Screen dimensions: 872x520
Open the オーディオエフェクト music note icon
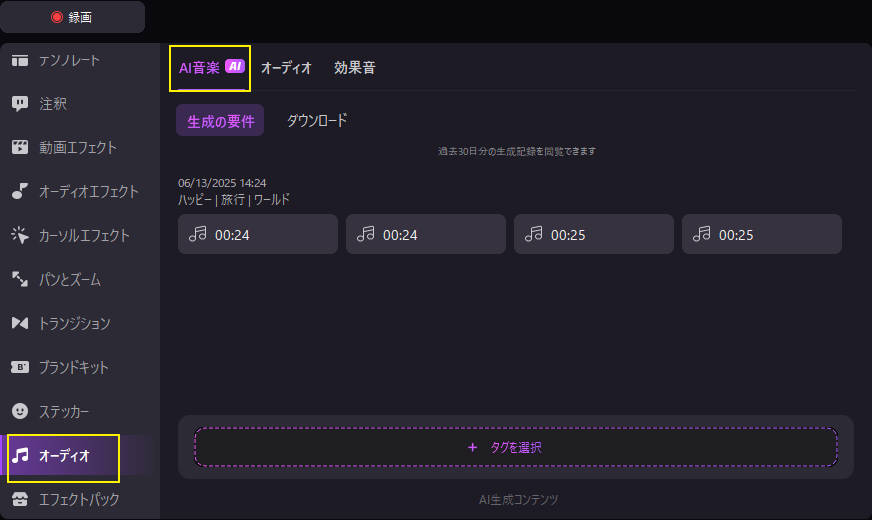pos(20,191)
